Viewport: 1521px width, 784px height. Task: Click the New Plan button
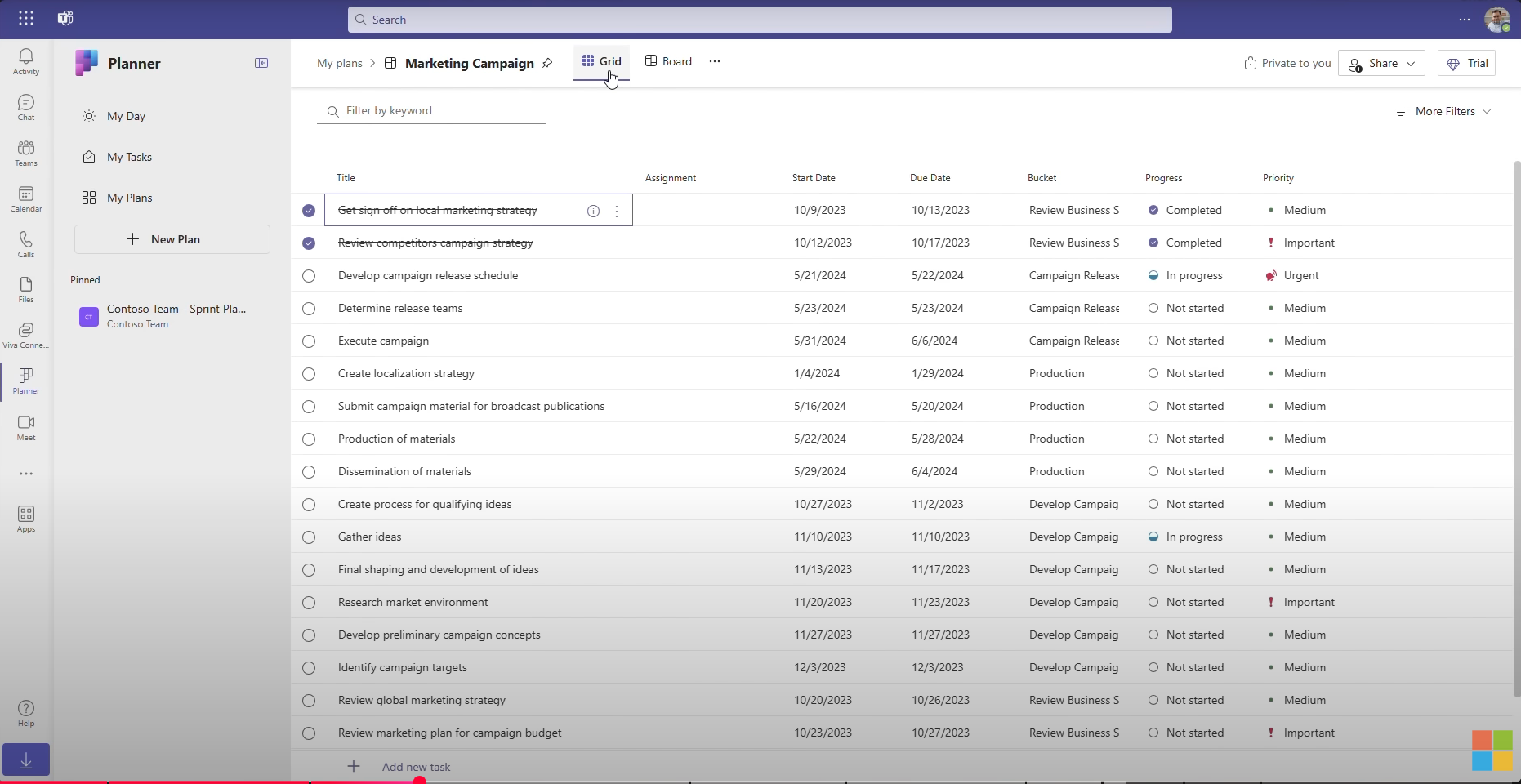tap(172, 239)
